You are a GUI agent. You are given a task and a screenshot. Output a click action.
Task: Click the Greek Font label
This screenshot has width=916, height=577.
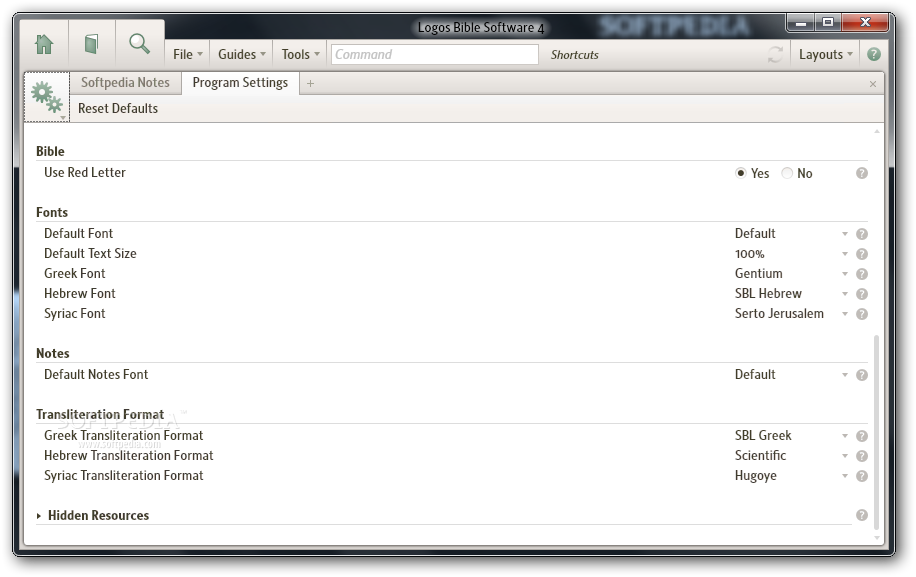(75, 274)
